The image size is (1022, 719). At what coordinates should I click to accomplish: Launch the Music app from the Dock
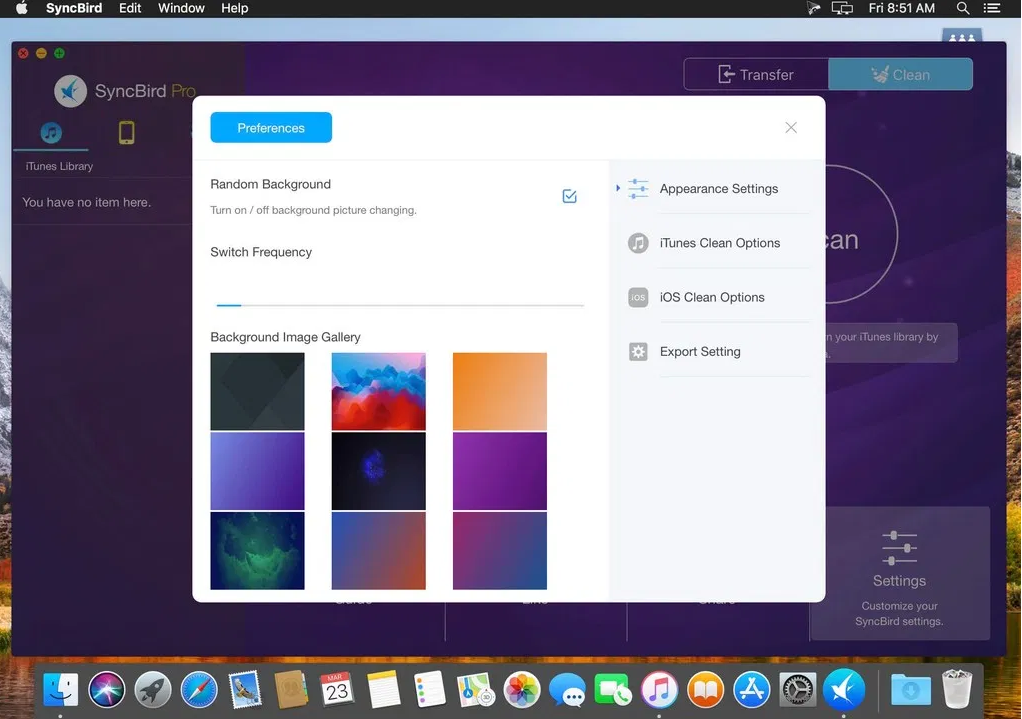pos(659,689)
